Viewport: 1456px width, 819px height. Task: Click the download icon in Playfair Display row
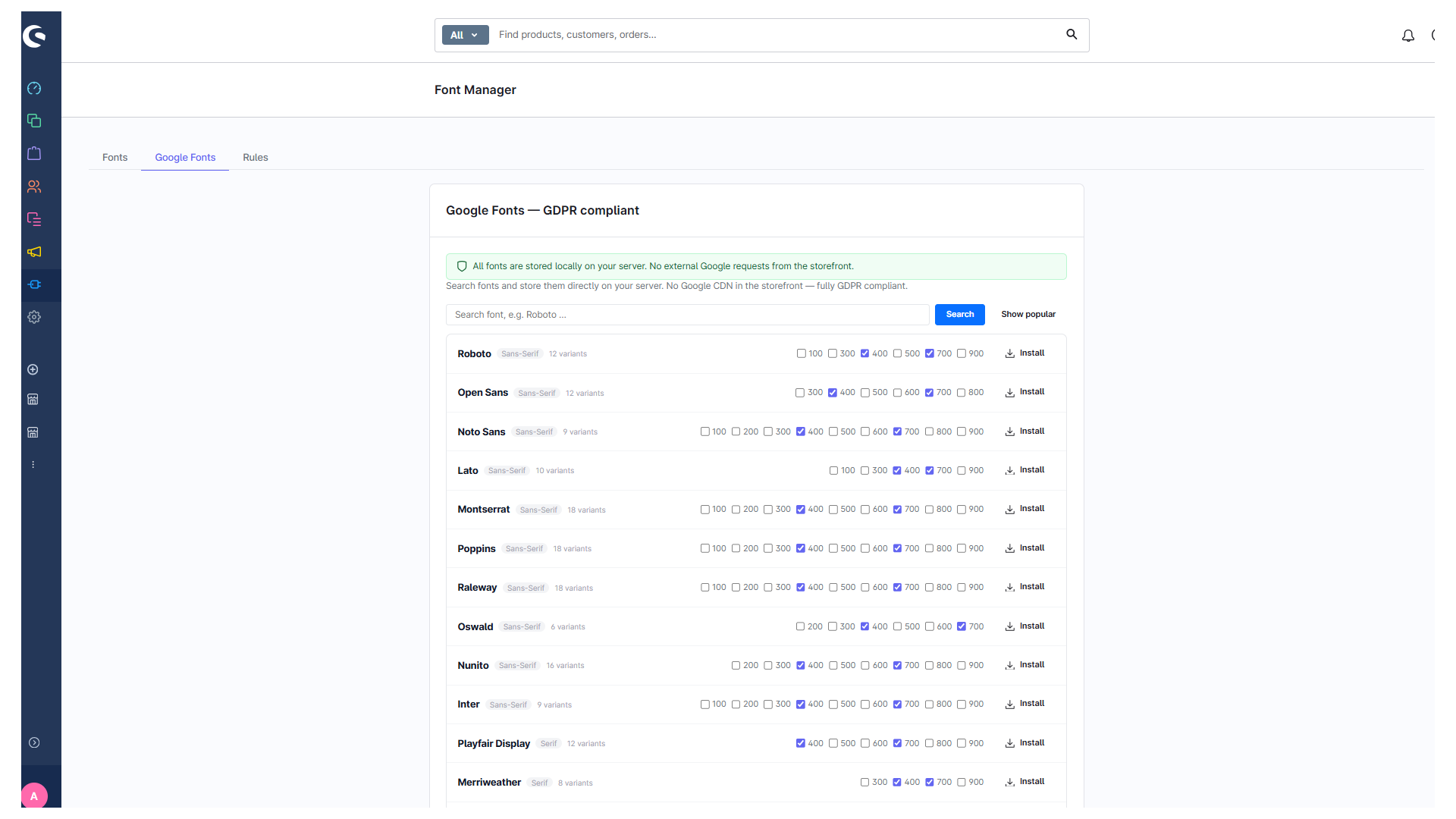1010,744
